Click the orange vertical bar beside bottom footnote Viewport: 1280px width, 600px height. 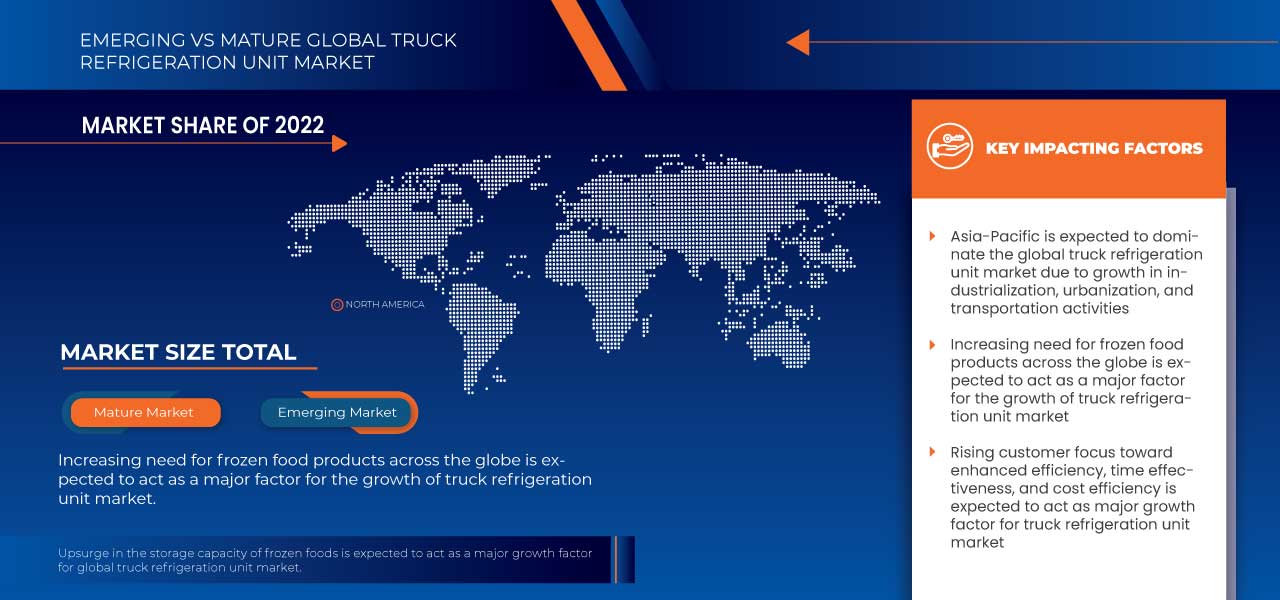point(616,559)
